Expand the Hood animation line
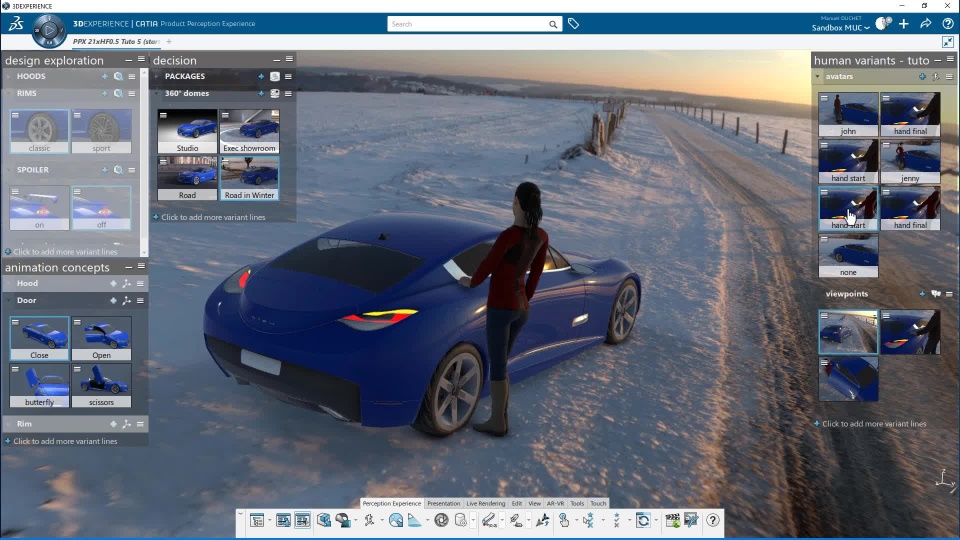960x540 pixels. tap(9, 283)
